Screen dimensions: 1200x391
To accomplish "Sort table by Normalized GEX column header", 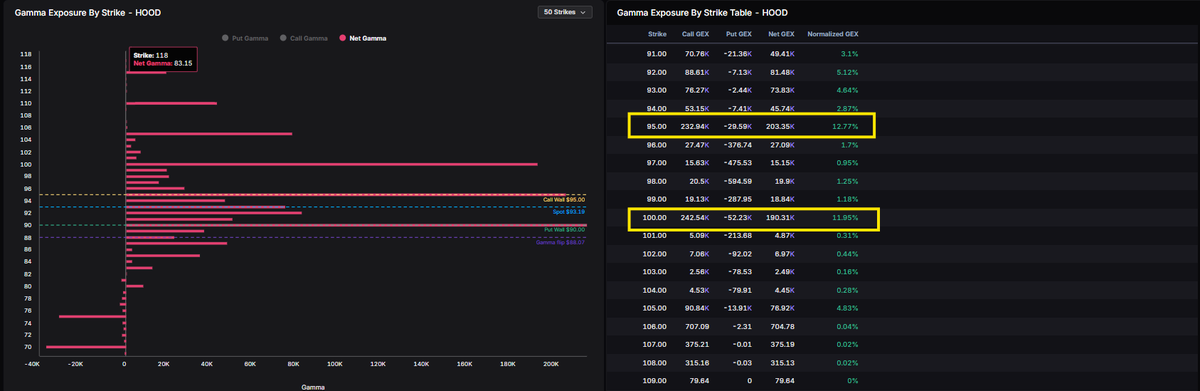I will coord(833,33).
